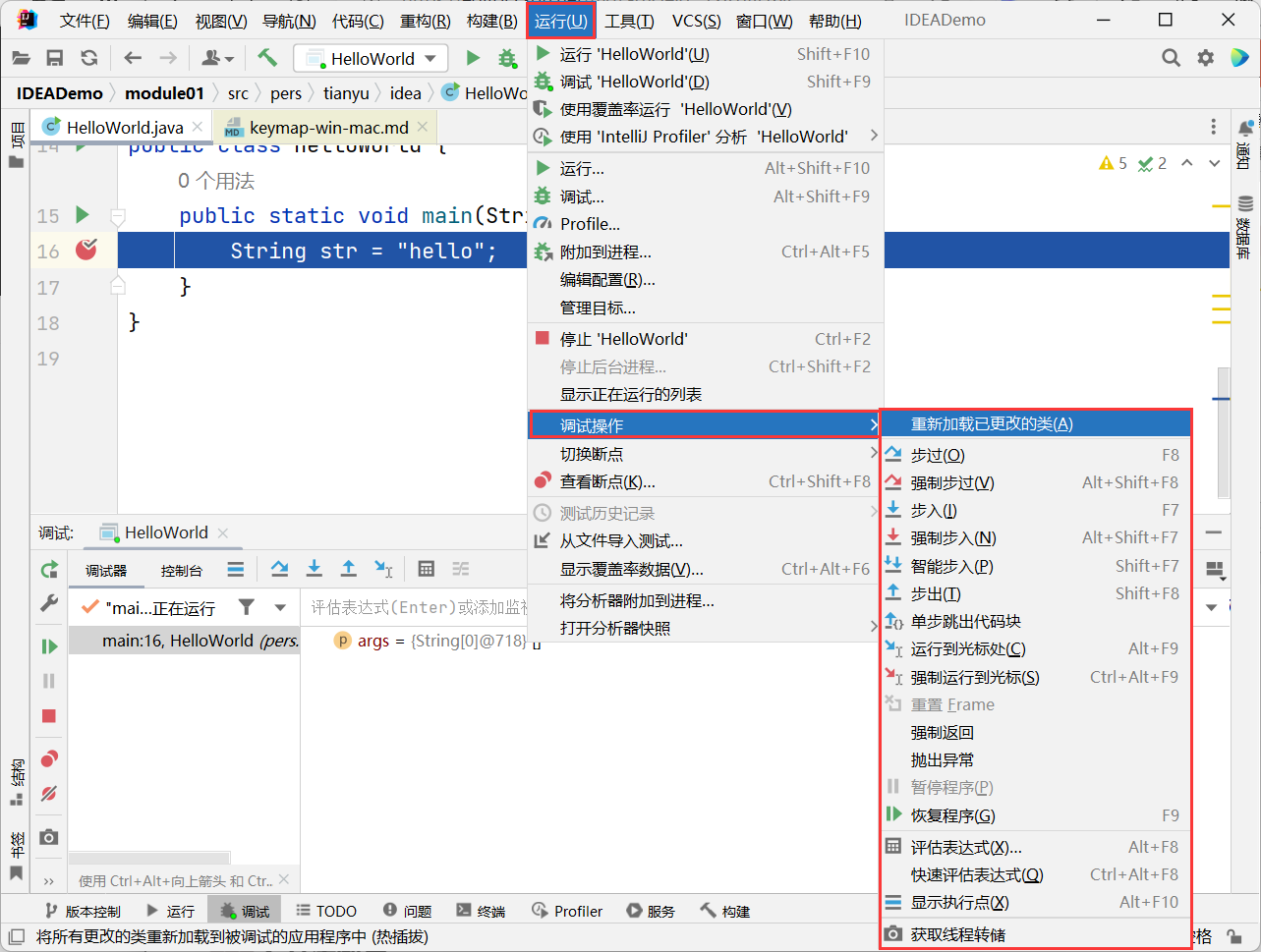Open view breakpoints icon in debug sidebar
This screenshot has height=952, width=1261.
pyautogui.click(x=49, y=758)
